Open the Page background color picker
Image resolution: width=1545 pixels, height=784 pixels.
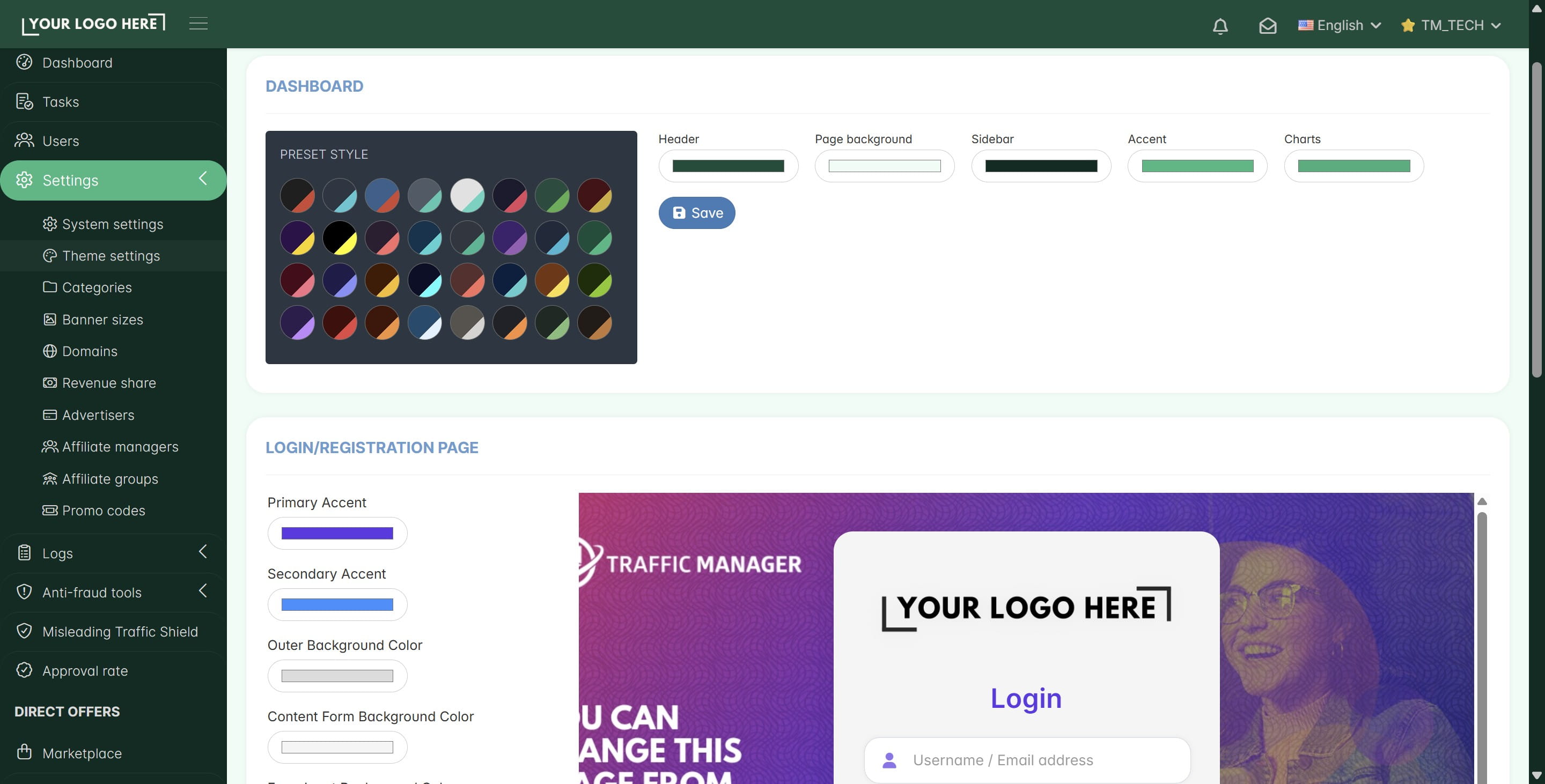[x=885, y=166]
